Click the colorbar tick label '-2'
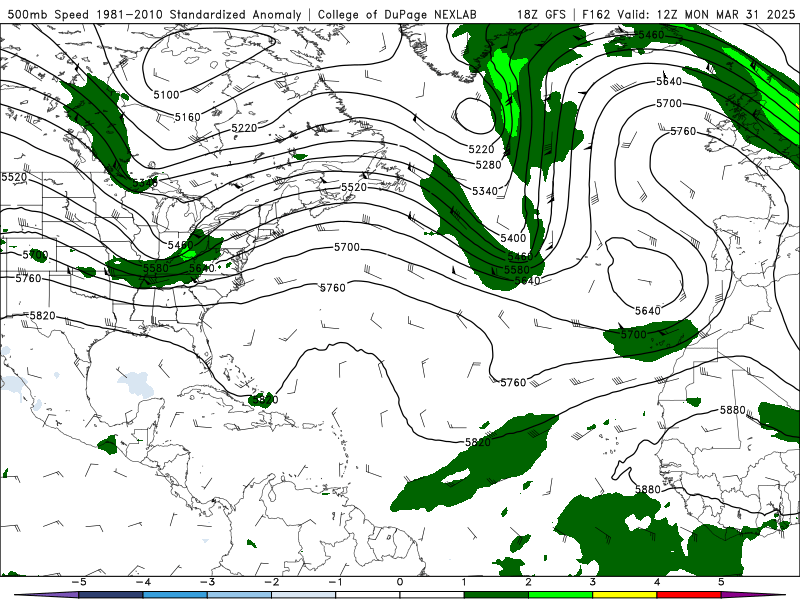The image size is (800, 600). coord(271,582)
